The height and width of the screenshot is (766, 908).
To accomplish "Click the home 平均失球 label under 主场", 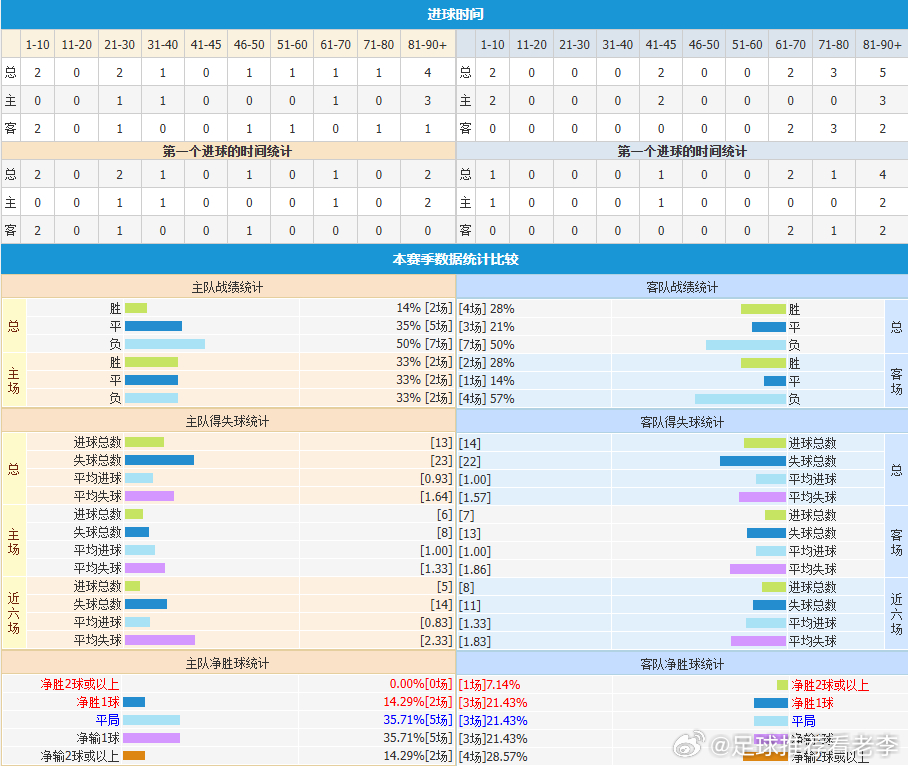I will [x=97, y=568].
